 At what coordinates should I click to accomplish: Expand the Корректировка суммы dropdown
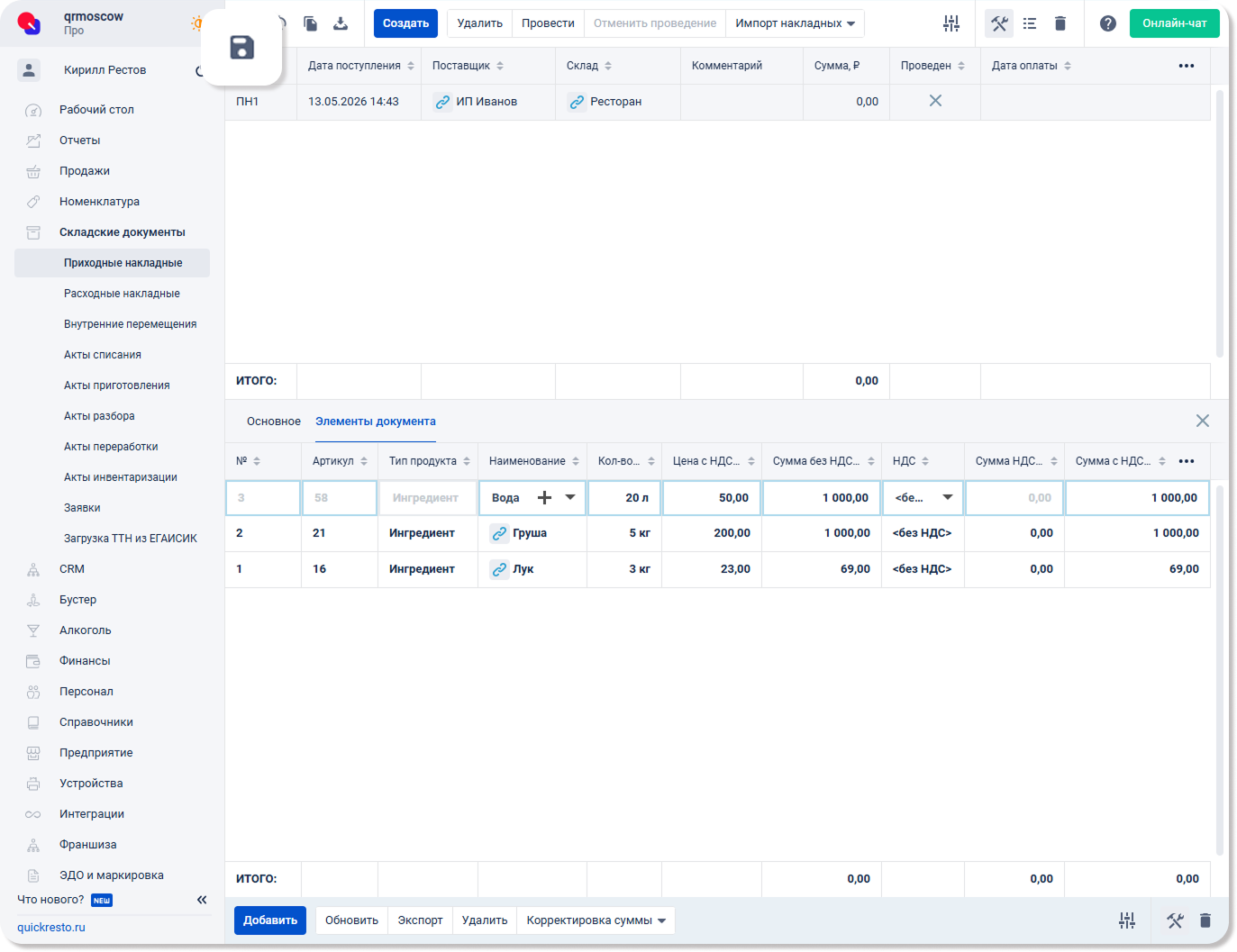[x=596, y=920]
